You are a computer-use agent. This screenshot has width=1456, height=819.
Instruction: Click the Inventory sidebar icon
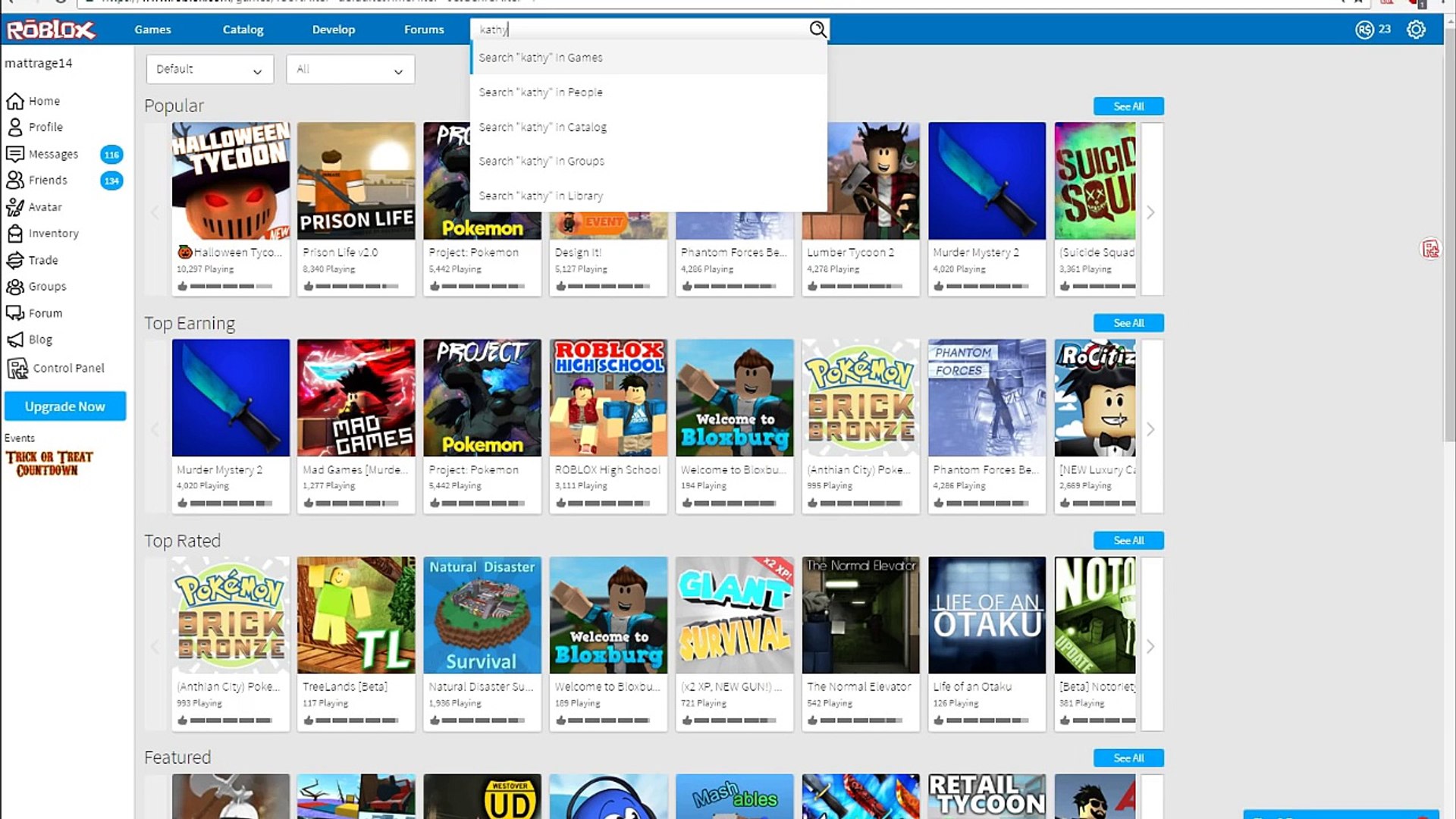click(15, 234)
